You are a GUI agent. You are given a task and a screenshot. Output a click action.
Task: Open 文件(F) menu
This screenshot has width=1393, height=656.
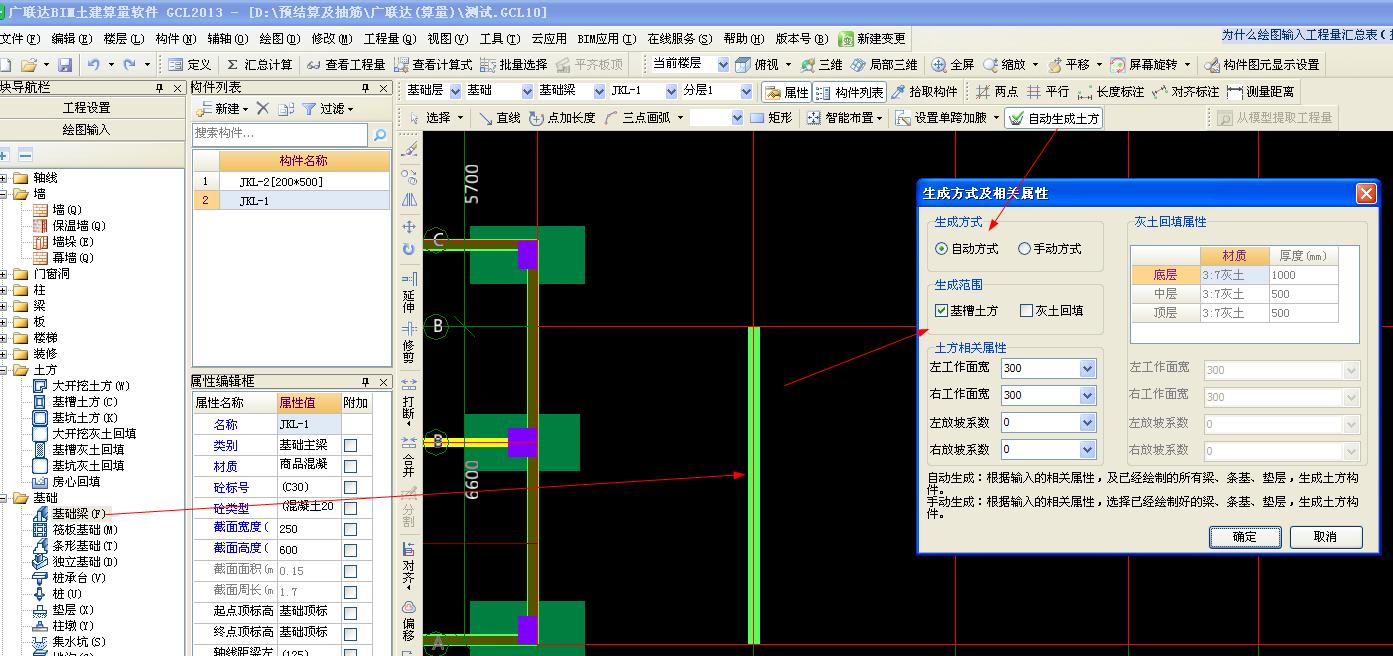point(20,39)
